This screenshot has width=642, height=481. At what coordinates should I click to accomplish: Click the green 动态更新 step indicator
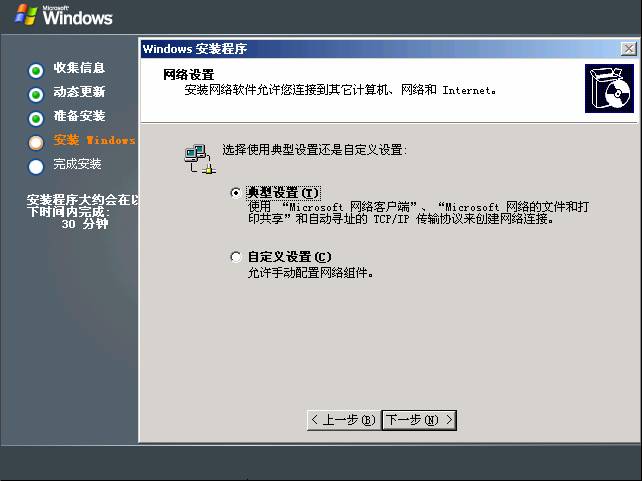pyautogui.click(x=36, y=95)
